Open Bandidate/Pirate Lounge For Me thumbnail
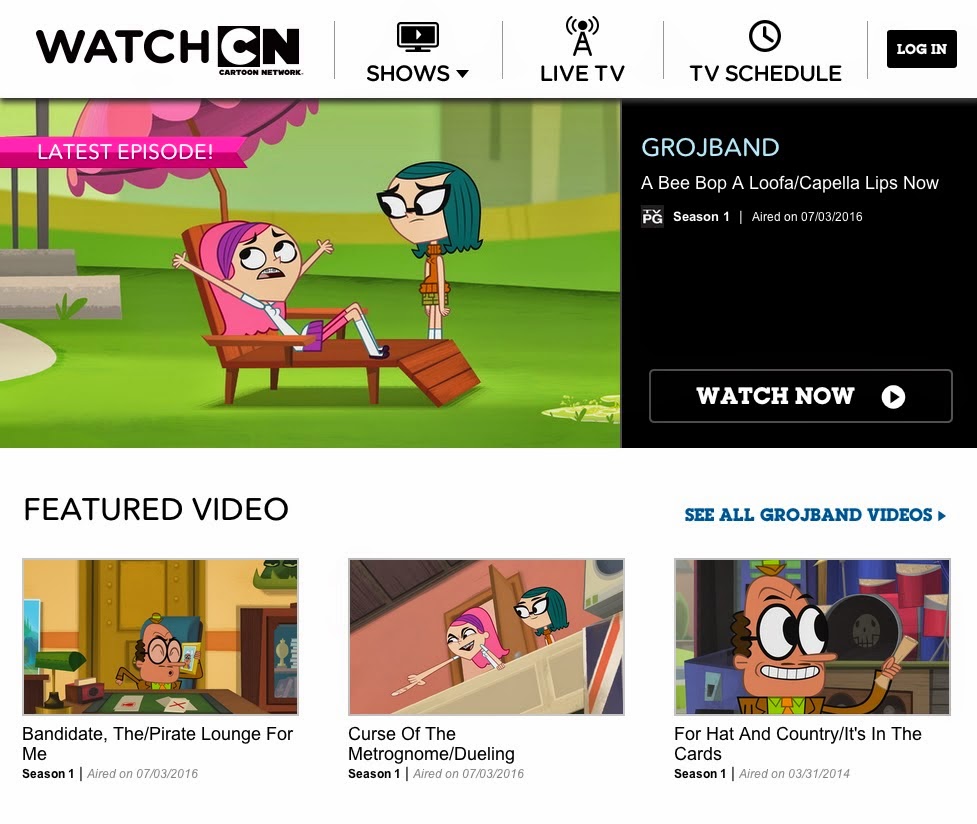The height and width of the screenshot is (824, 977). coord(160,636)
